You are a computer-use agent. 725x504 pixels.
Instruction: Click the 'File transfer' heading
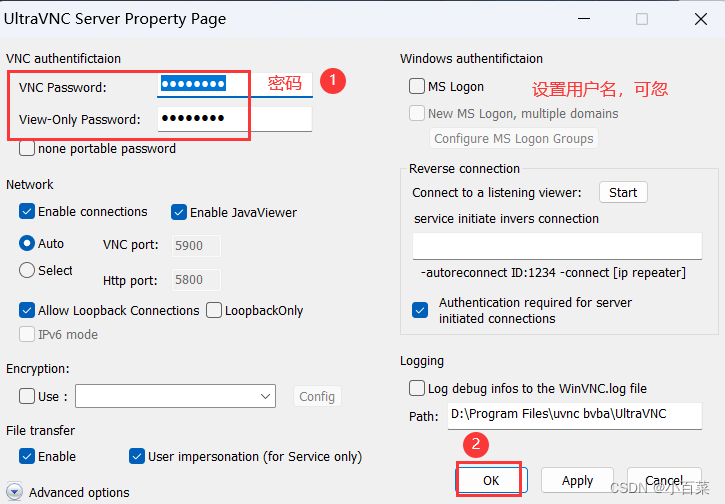pyautogui.click(x=40, y=430)
